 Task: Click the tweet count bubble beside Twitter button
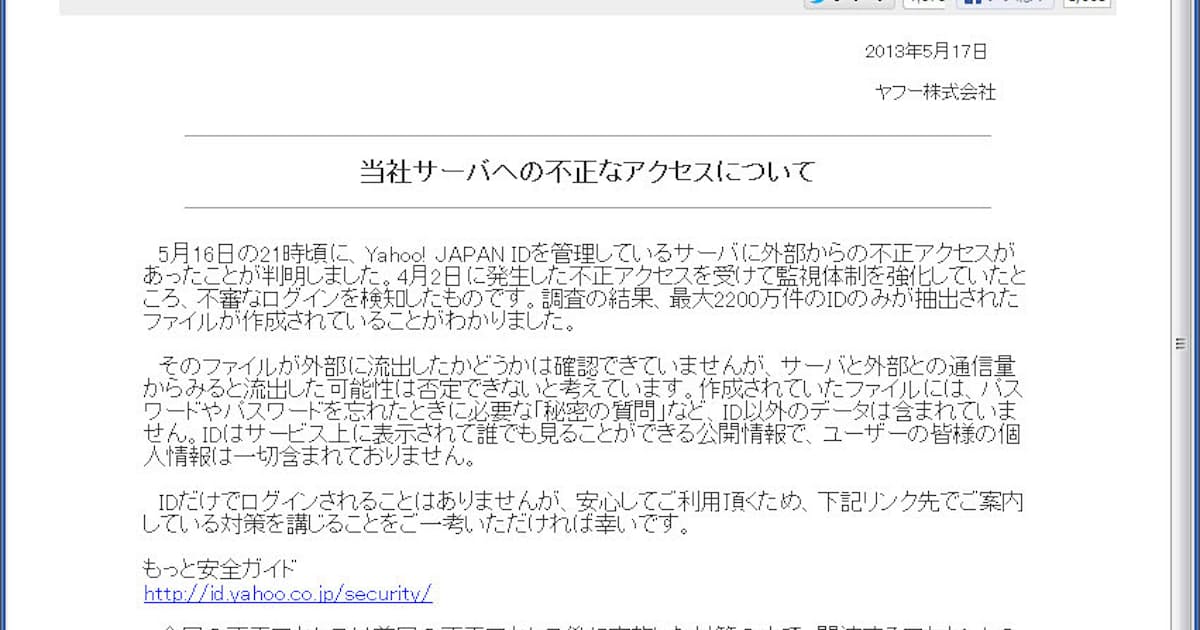click(x=925, y=3)
